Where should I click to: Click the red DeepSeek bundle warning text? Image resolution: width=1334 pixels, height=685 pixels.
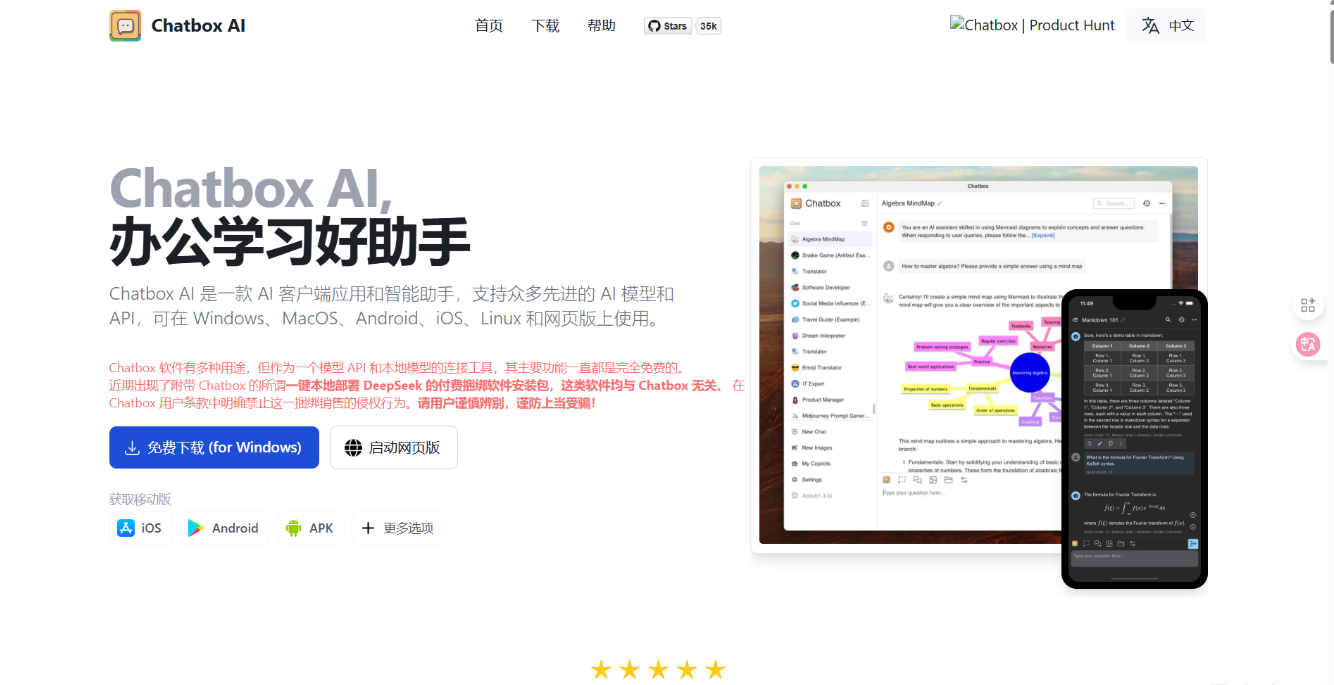click(x=427, y=385)
